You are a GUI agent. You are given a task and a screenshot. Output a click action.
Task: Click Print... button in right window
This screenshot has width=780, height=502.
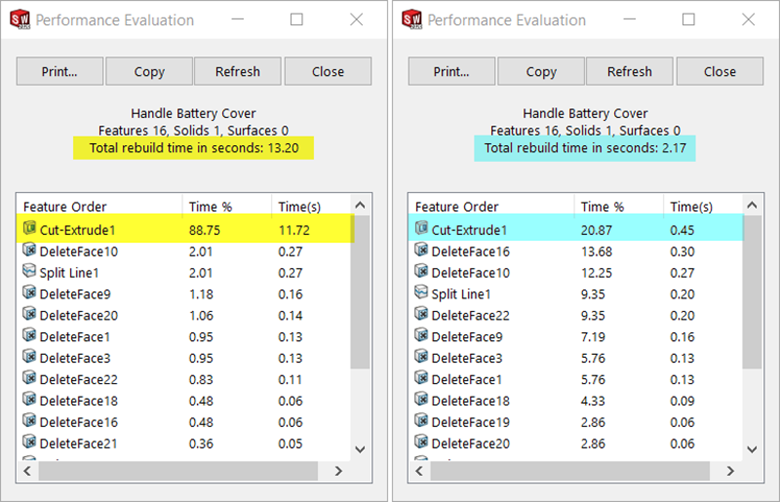pos(452,71)
